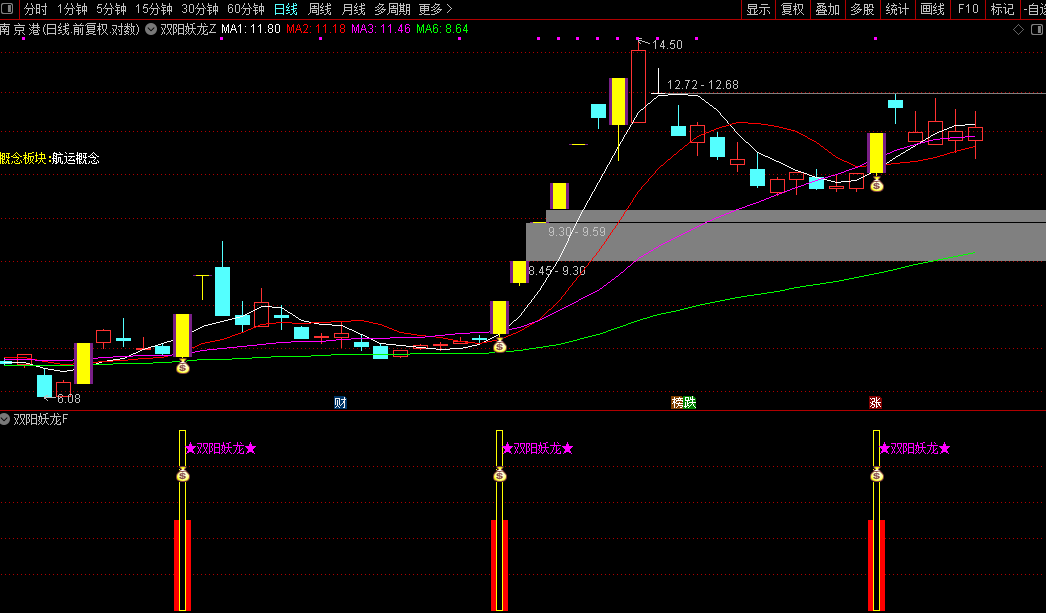
Task: Open the 画线 drawing tools
Action: tap(932, 9)
